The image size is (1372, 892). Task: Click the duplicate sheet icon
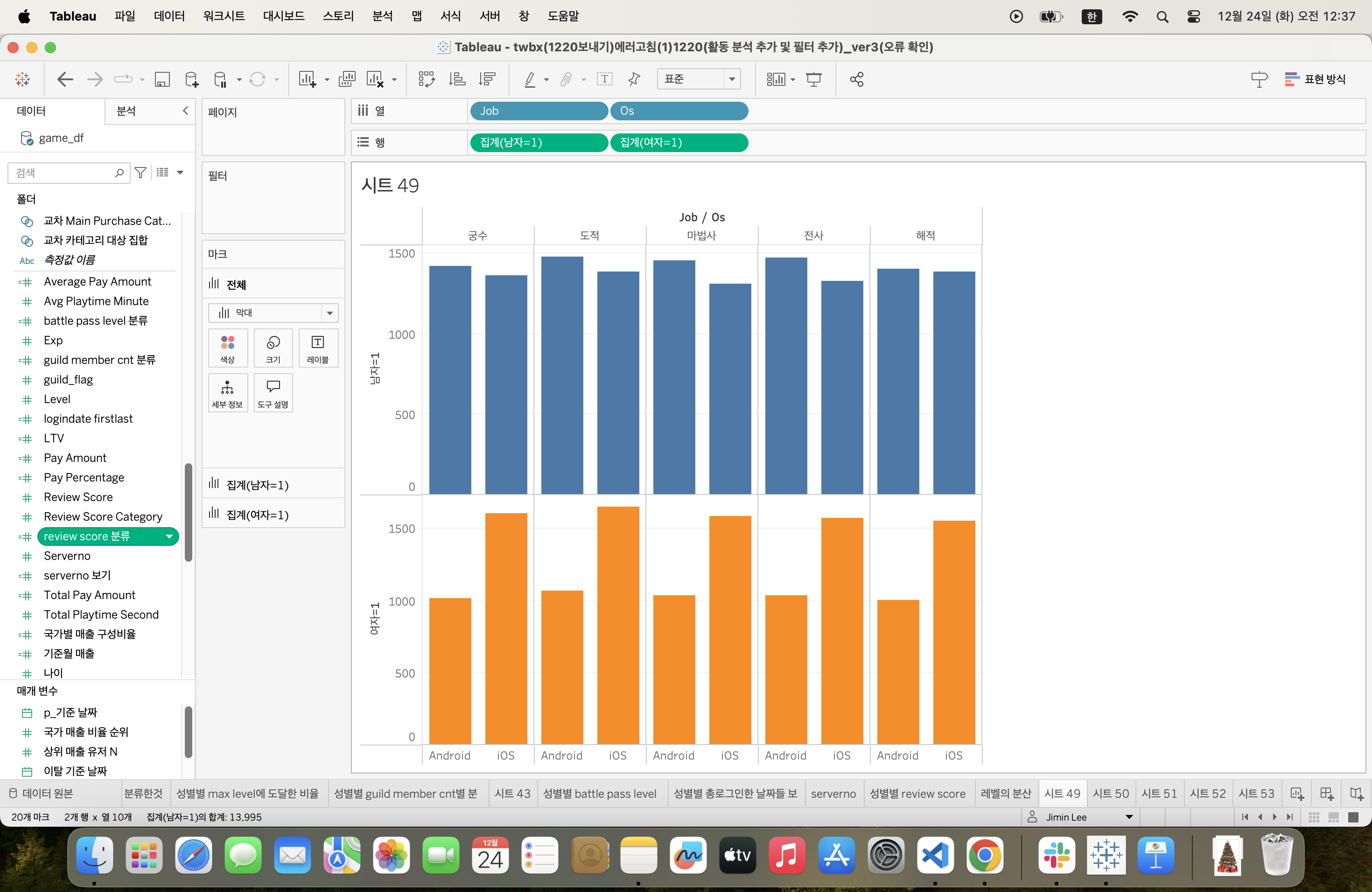347,79
